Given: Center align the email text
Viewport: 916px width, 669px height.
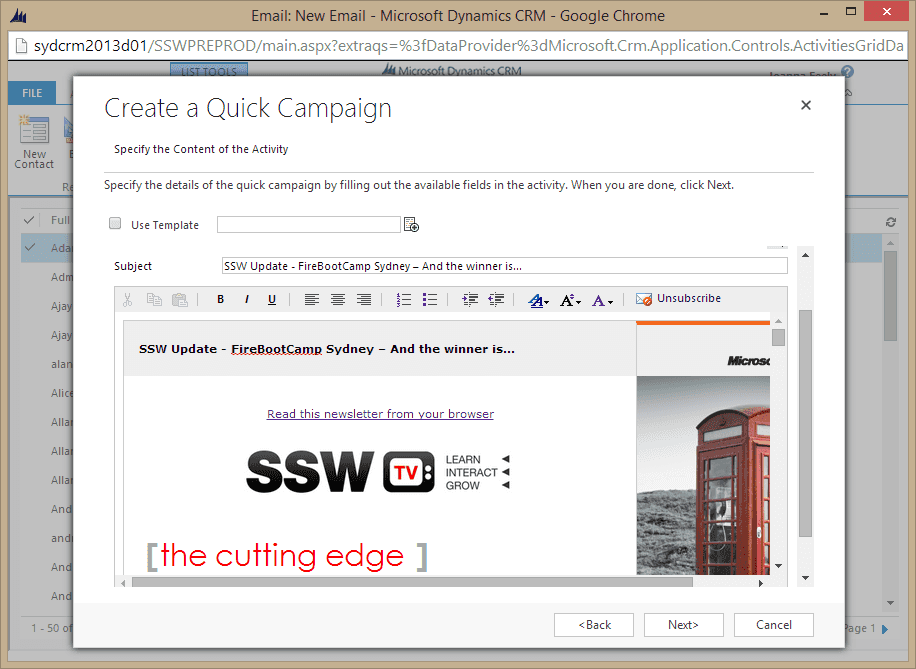Looking at the screenshot, I should [338, 299].
